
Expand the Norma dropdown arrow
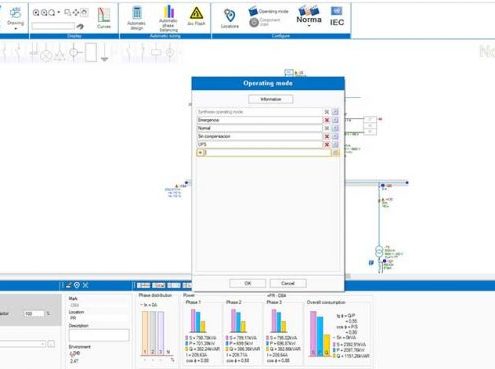309,26
